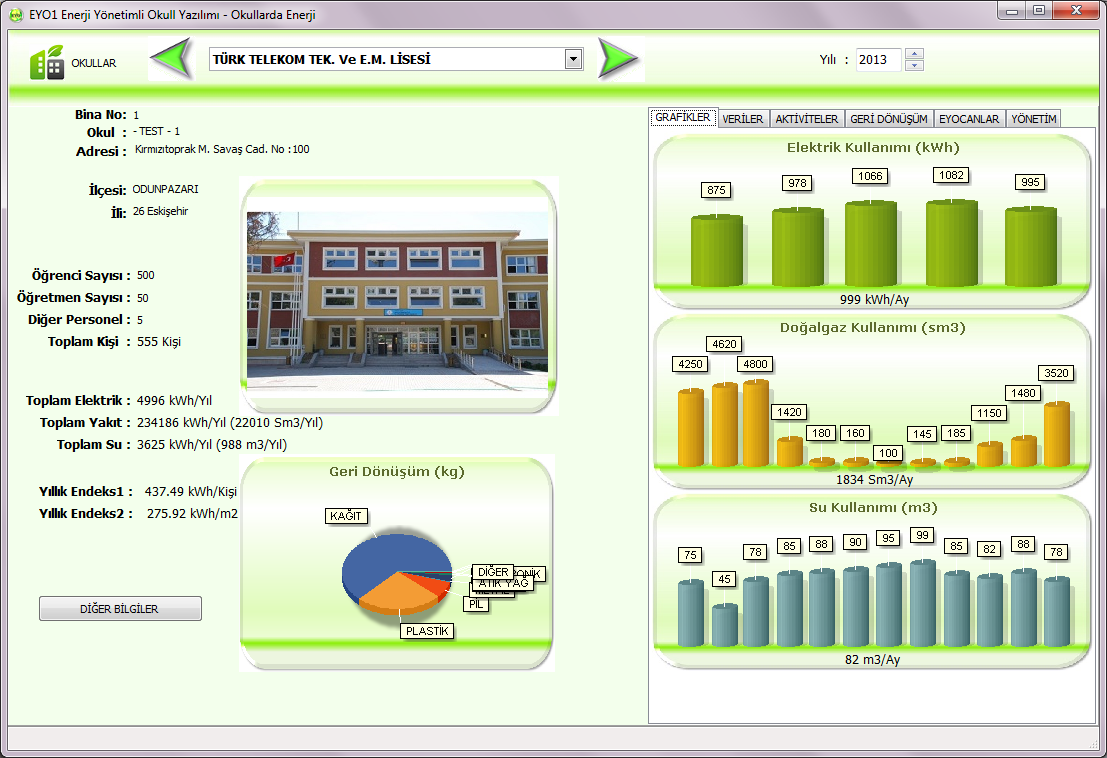Image resolution: width=1107 pixels, height=758 pixels.
Task: Open the AKTİVİTELER tab
Action: (806, 119)
